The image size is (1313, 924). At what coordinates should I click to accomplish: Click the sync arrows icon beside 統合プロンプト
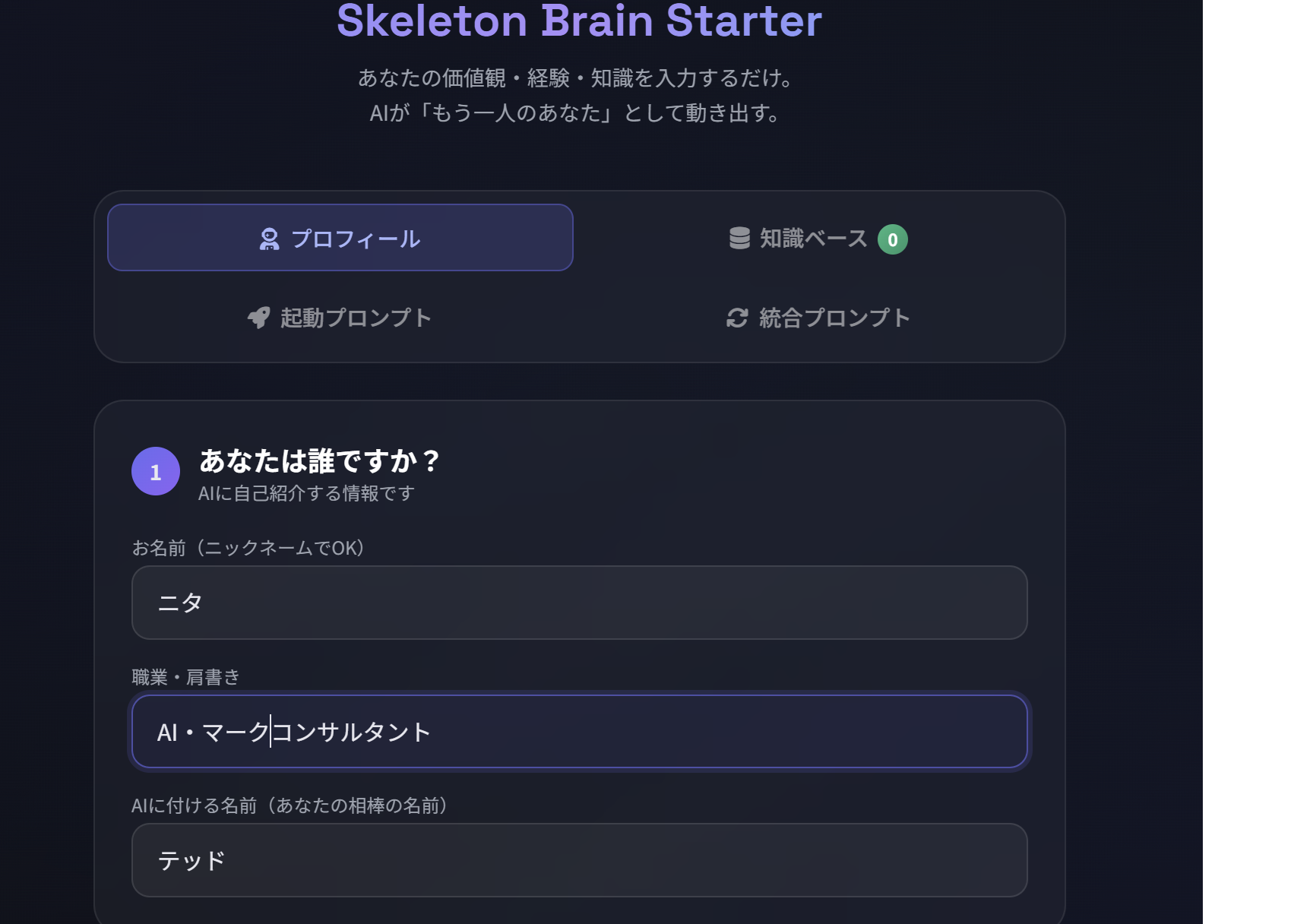click(x=737, y=318)
